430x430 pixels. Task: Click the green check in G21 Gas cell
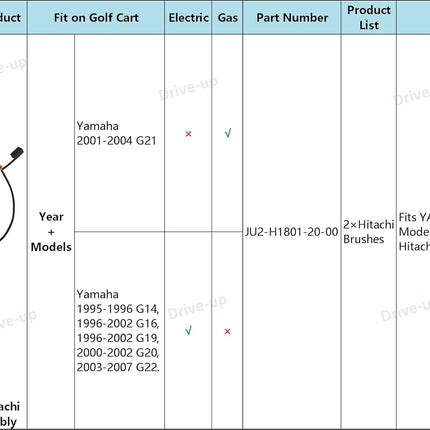click(228, 133)
